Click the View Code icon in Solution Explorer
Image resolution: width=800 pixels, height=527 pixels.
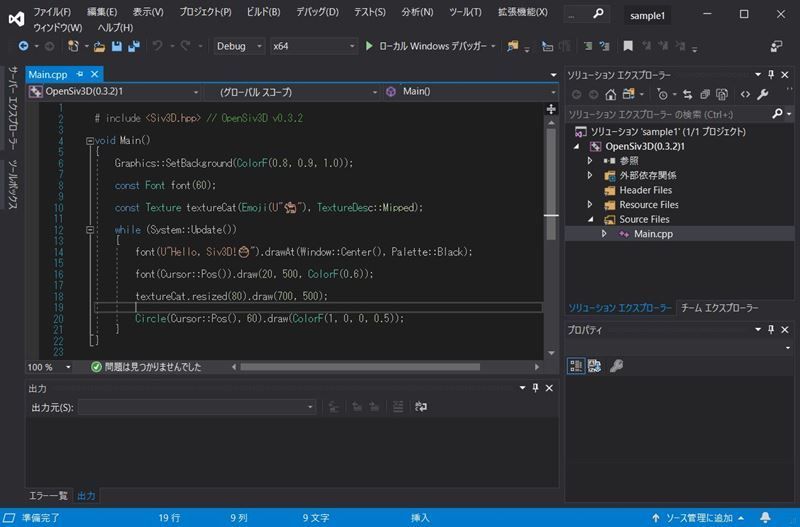(745, 94)
